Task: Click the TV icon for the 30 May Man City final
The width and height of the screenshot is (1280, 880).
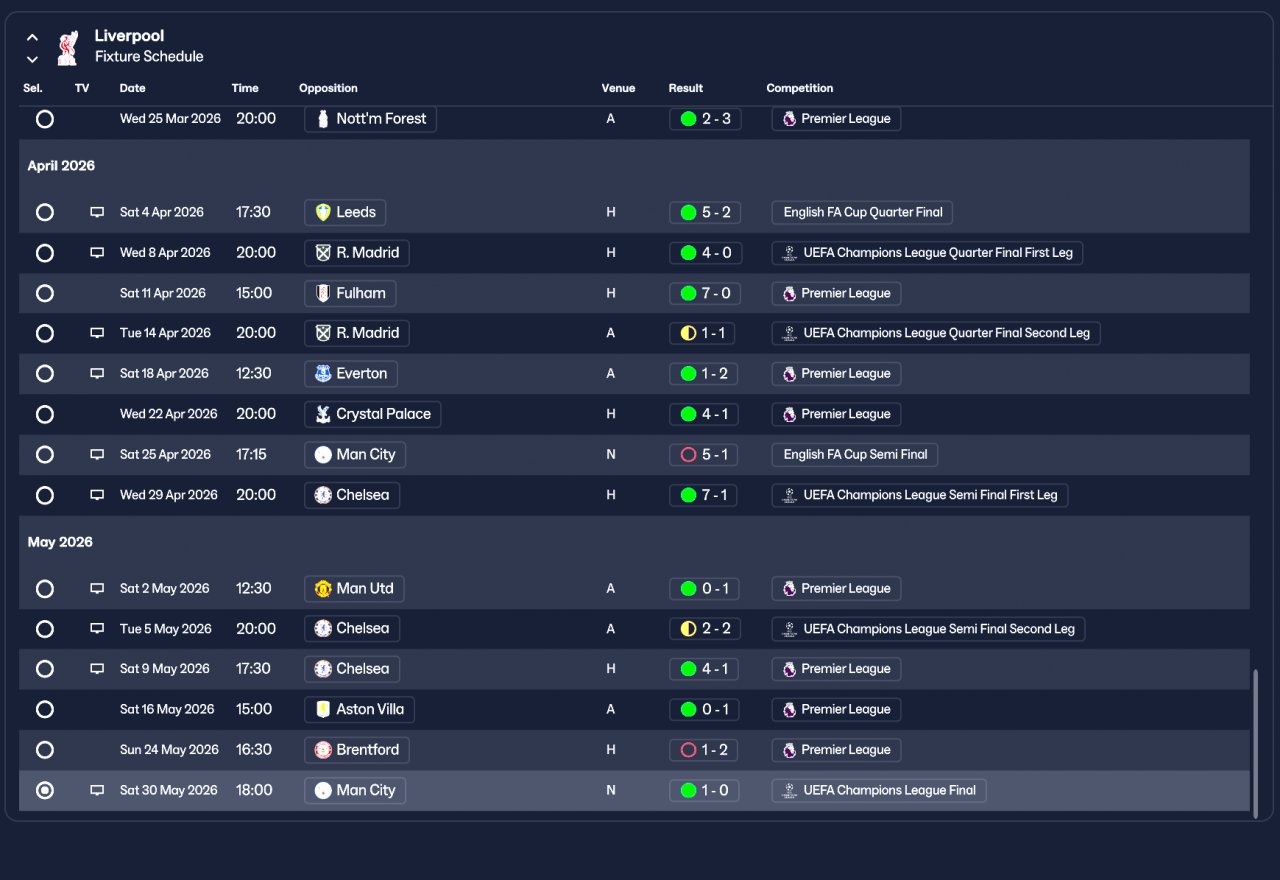Action: pos(97,790)
